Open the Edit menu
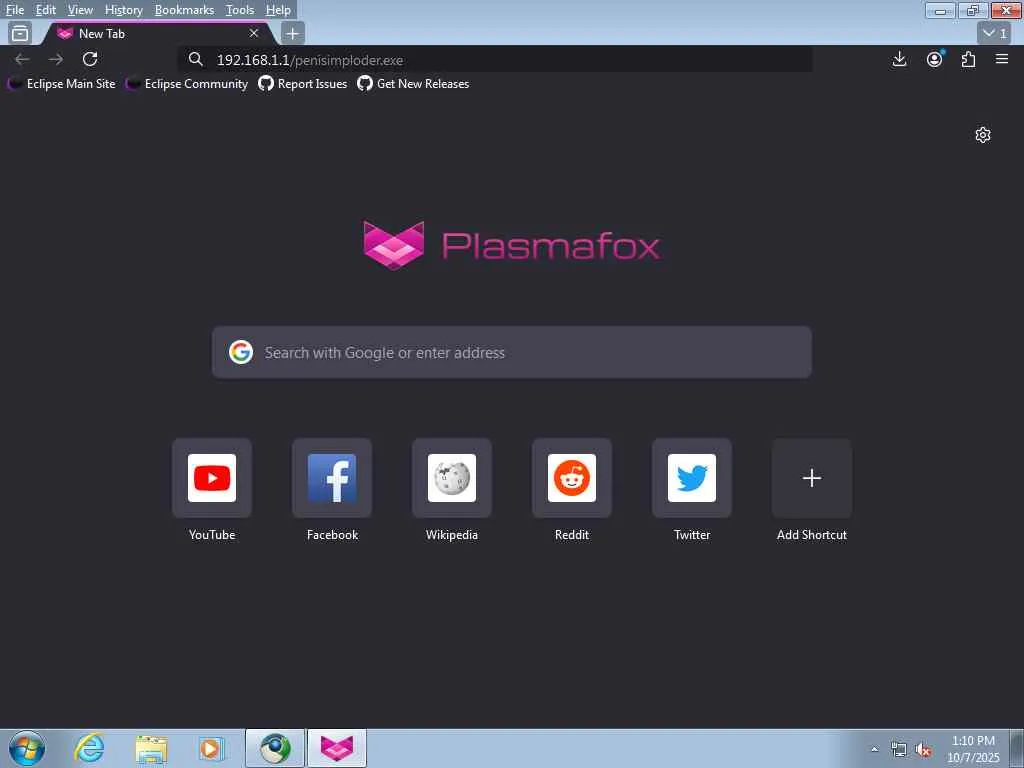The width and height of the screenshot is (1024, 768). point(46,10)
